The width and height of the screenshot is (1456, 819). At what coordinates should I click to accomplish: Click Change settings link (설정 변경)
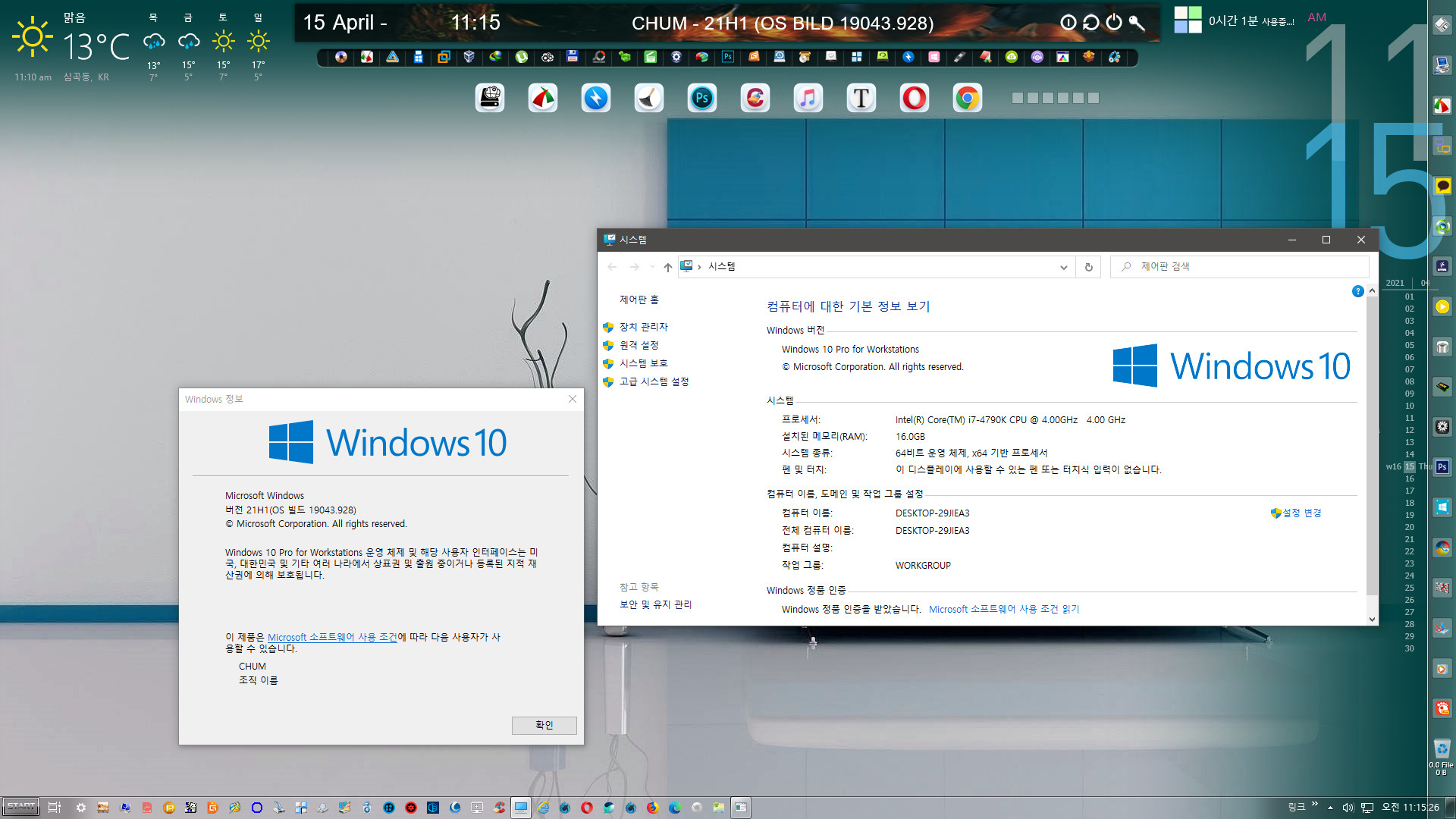1301,513
